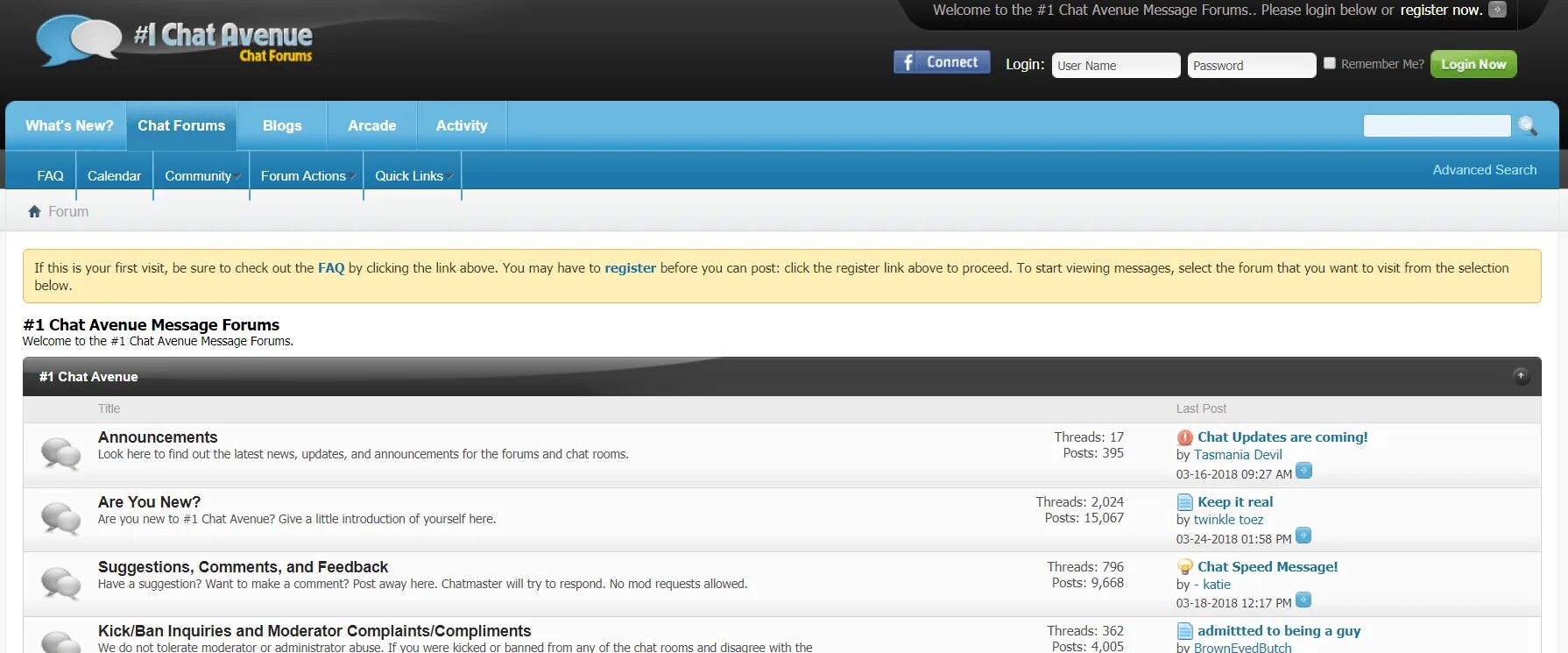Open the Activity tab
1568x653 pixels.
(x=462, y=125)
